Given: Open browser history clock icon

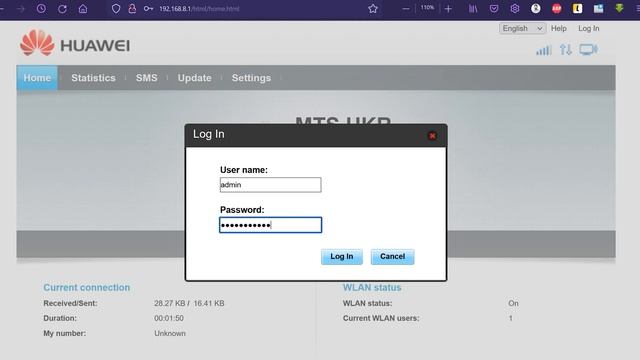Looking at the screenshot, I should 41,9.
